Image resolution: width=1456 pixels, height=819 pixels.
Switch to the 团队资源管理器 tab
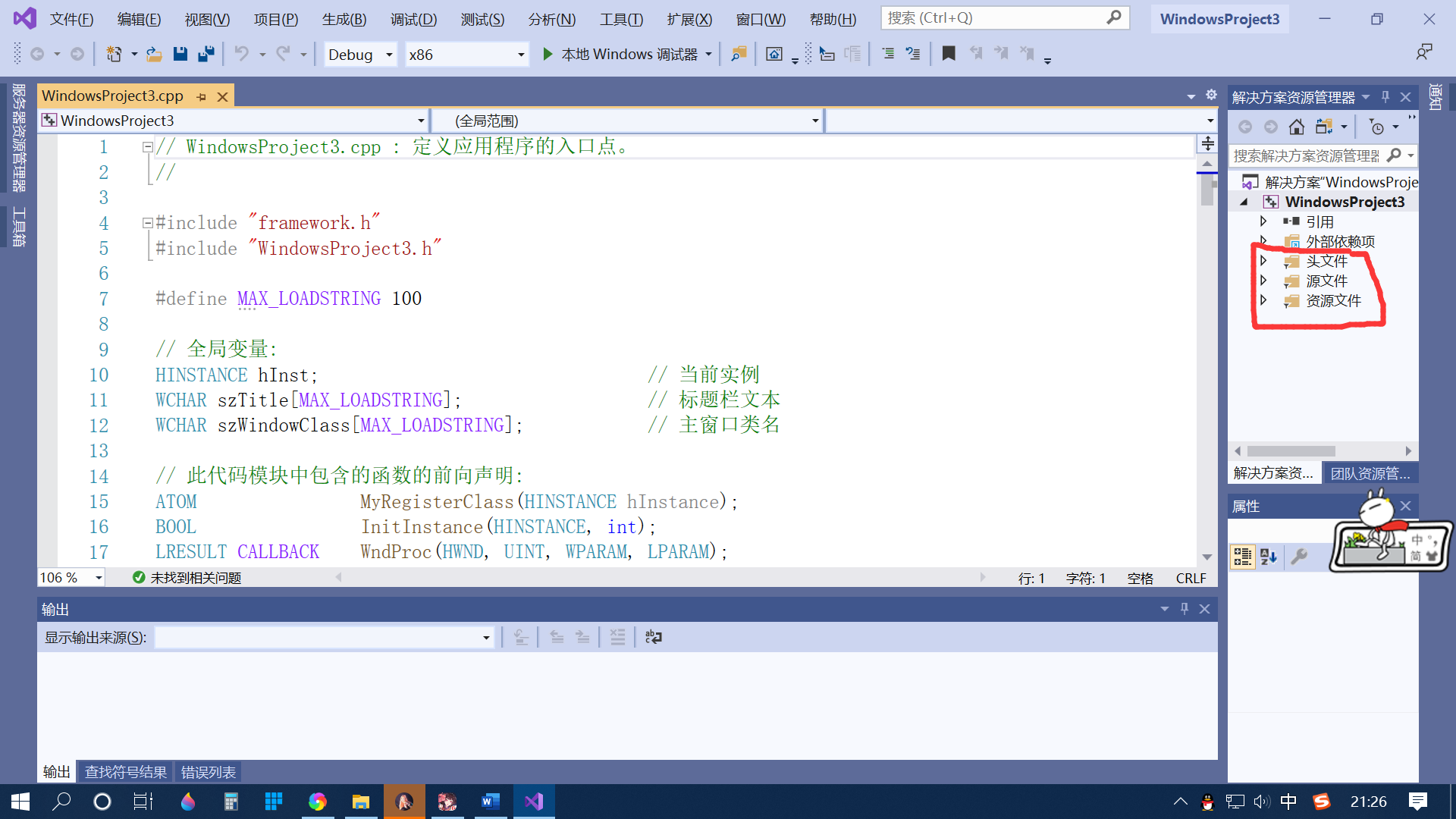tap(1370, 473)
